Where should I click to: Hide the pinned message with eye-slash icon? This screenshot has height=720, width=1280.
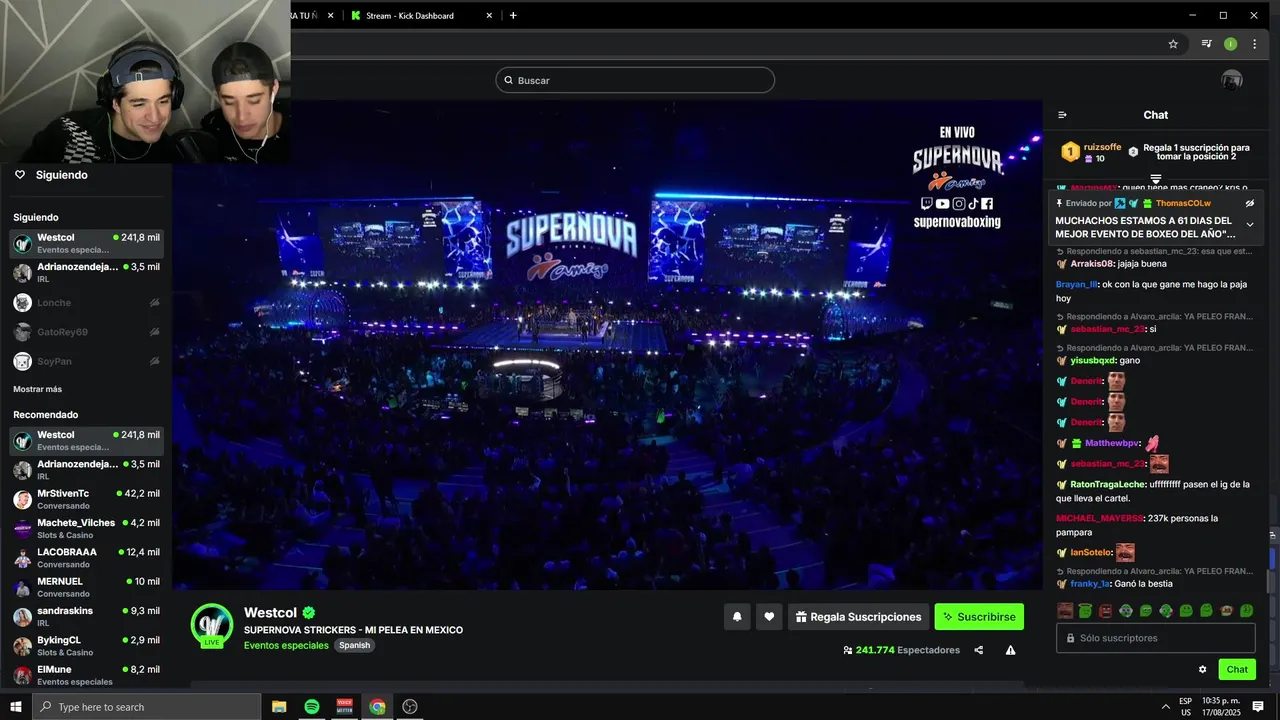click(x=1249, y=203)
